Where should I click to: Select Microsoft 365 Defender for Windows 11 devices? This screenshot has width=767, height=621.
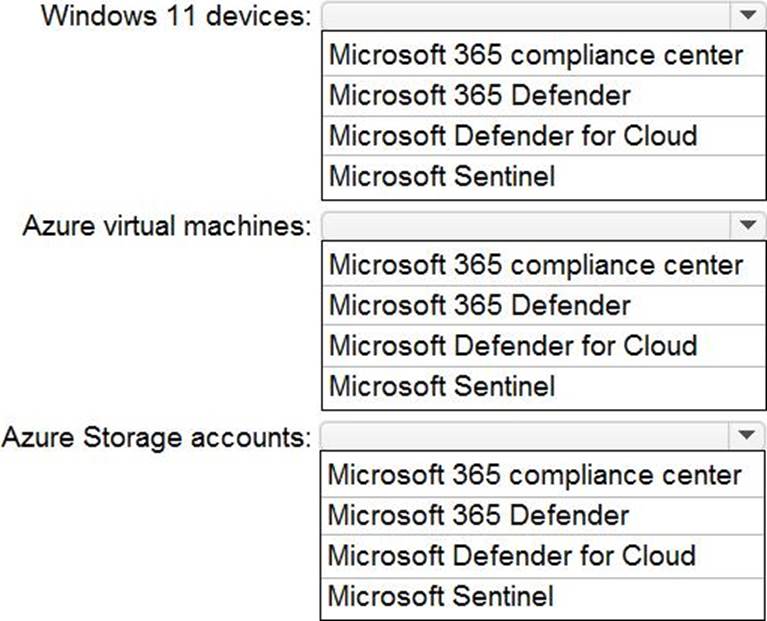pyautogui.click(x=480, y=95)
